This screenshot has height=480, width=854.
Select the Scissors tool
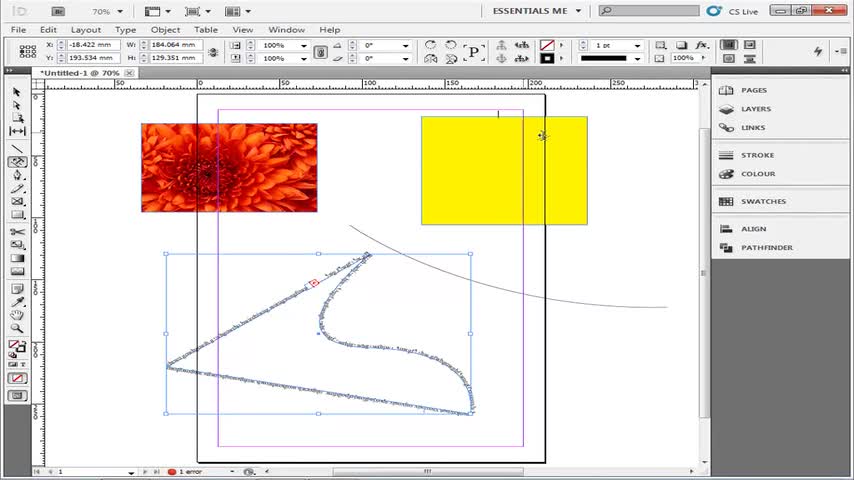tap(17, 232)
